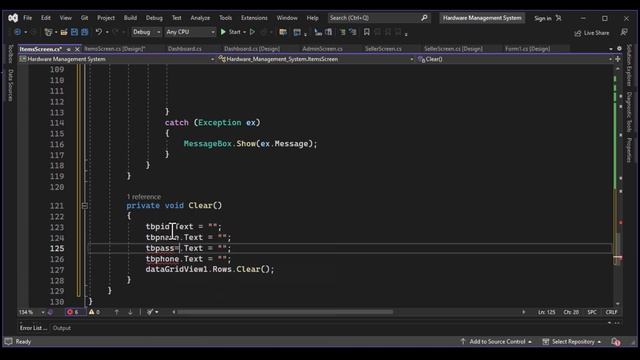Click Start Without Debugging outline play icon

pyautogui.click(x=252, y=32)
